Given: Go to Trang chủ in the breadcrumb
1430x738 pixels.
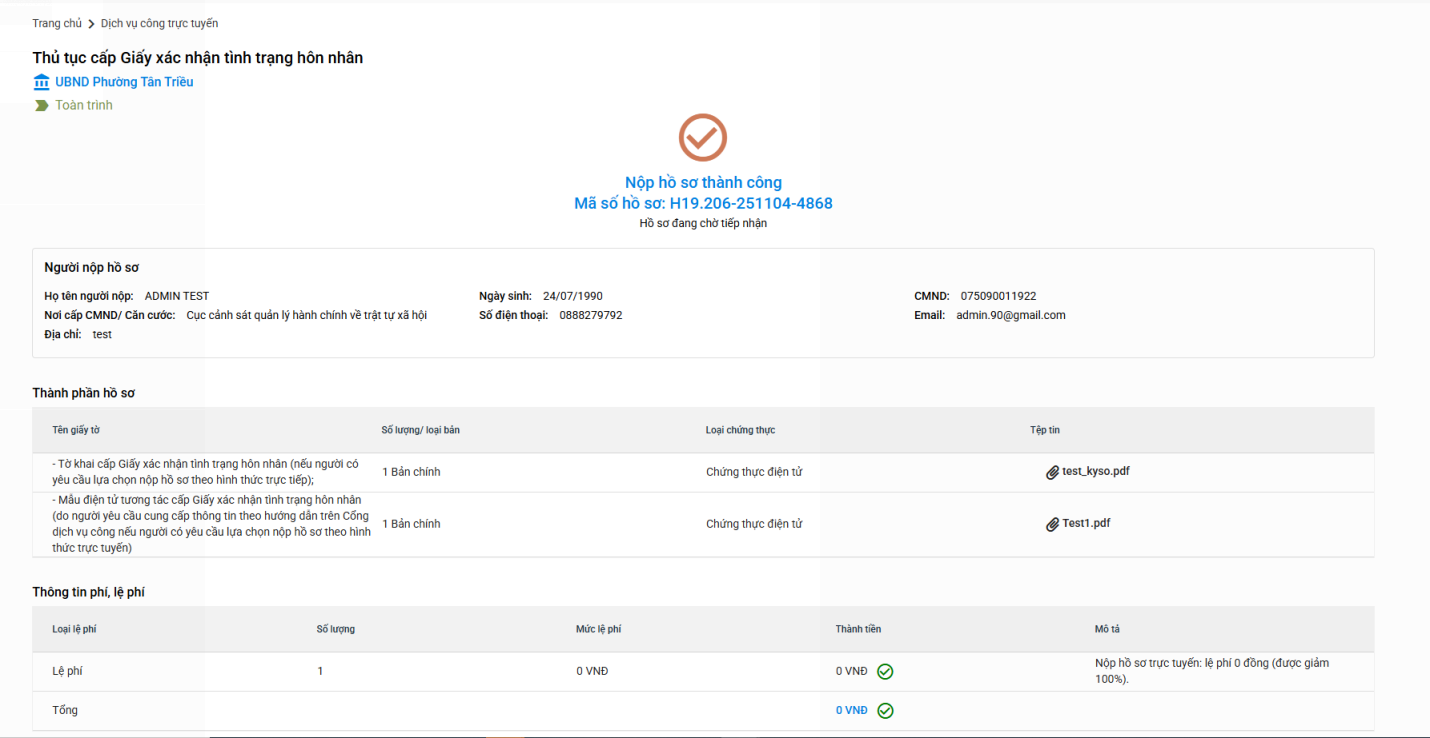Looking at the screenshot, I should click(x=57, y=23).
